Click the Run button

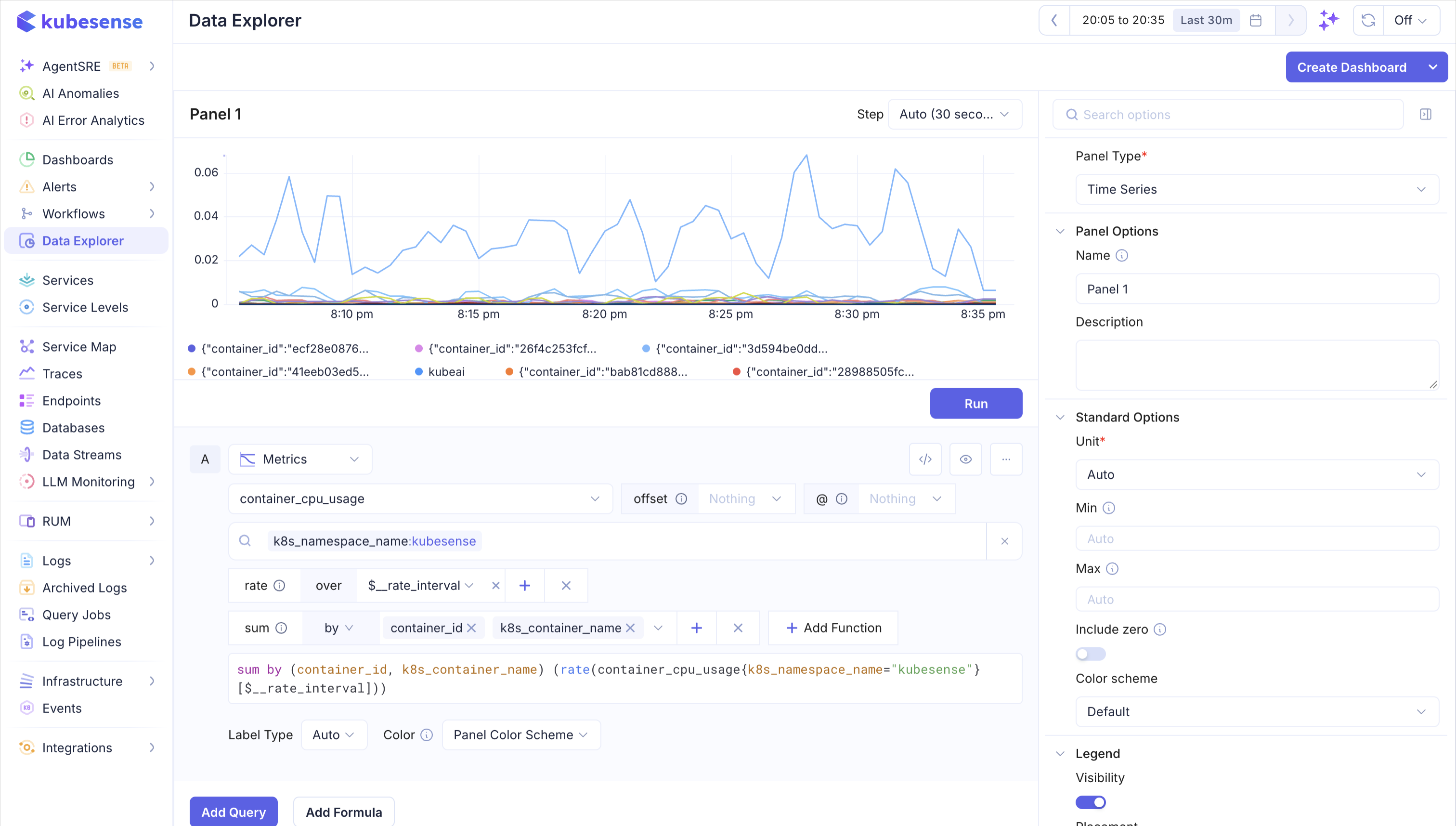[x=976, y=404]
